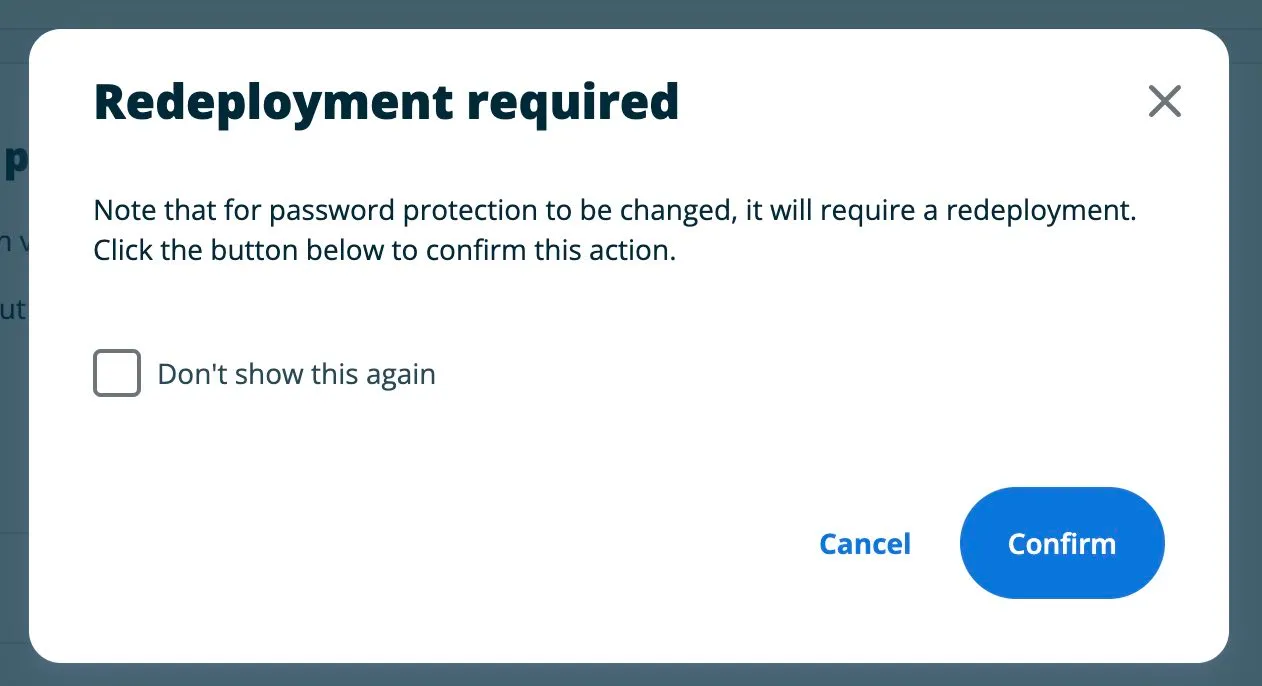Check the box beside Don't show this again
Viewport: 1262px width, 686px height.
tap(117, 373)
